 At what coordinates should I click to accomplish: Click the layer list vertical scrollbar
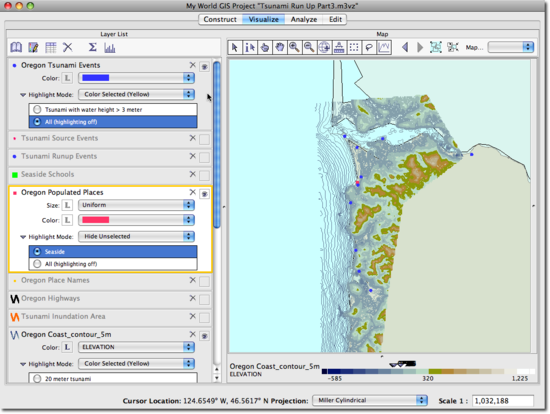pyautogui.click(x=217, y=145)
